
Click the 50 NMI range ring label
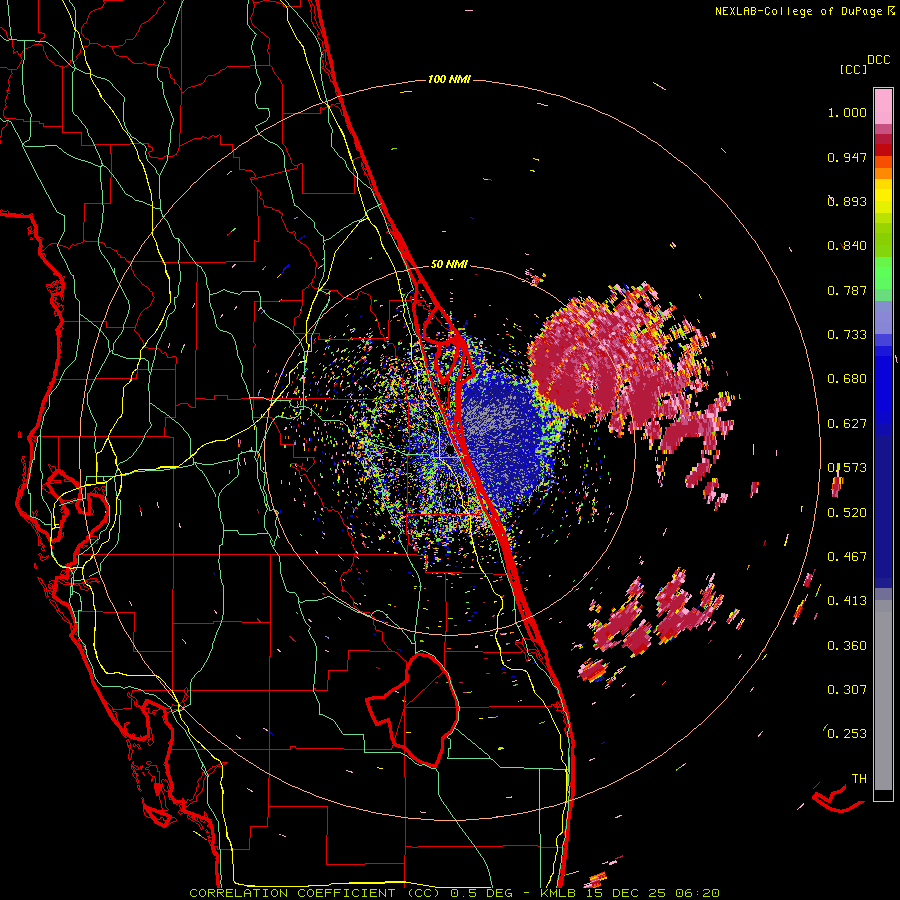click(449, 265)
